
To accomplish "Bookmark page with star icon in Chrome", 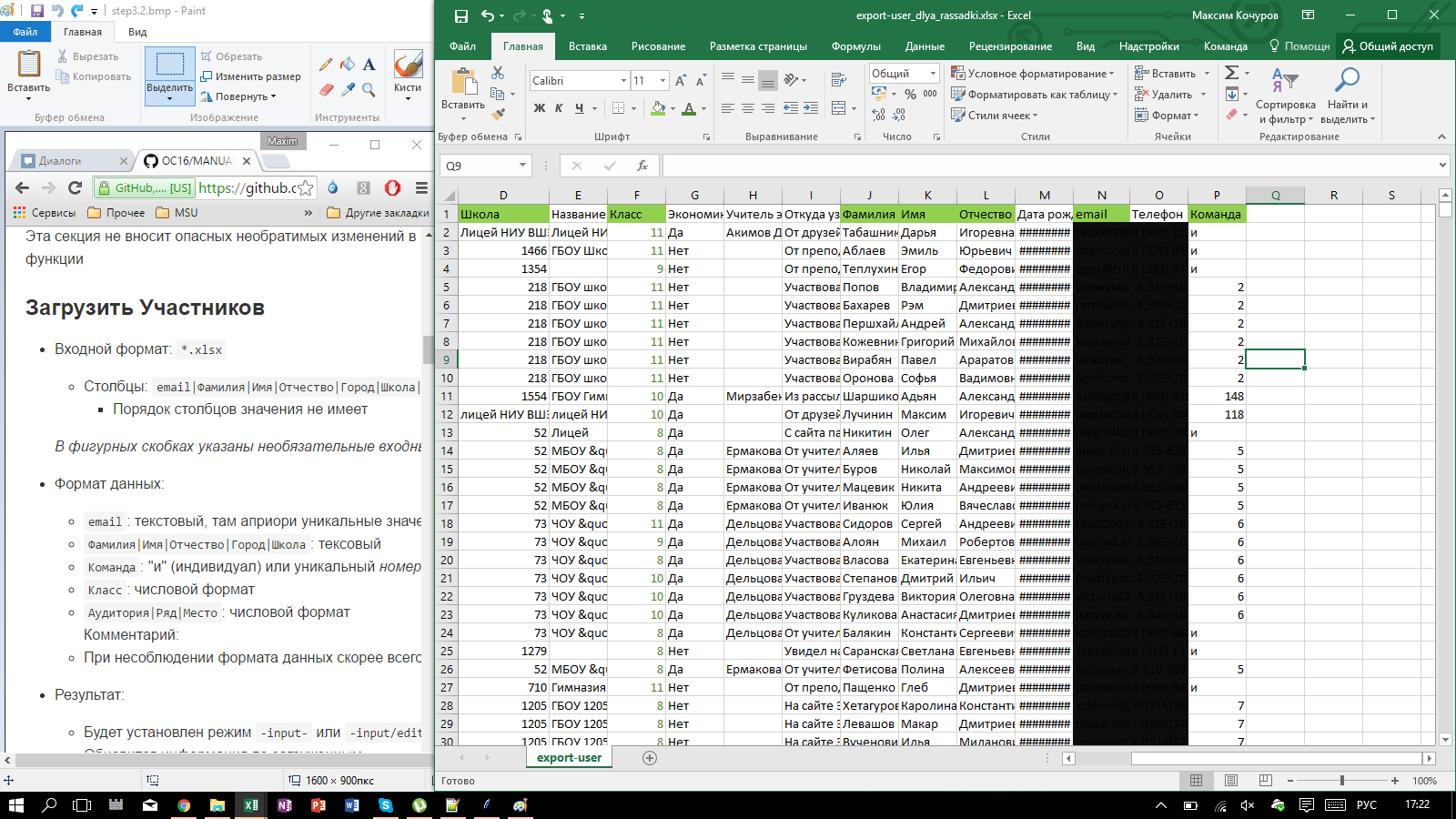I will click(306, 188).
